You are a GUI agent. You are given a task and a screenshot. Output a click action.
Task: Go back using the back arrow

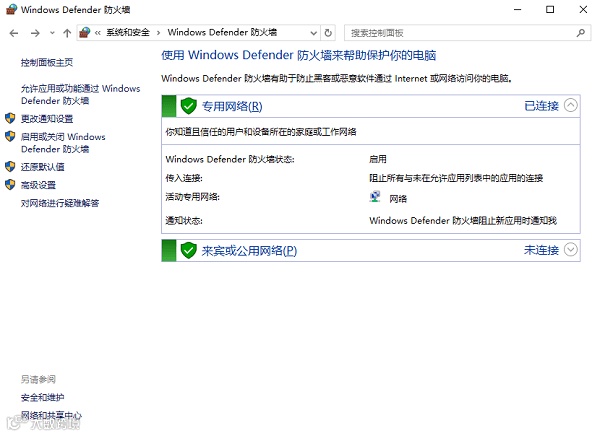point(14,33)
